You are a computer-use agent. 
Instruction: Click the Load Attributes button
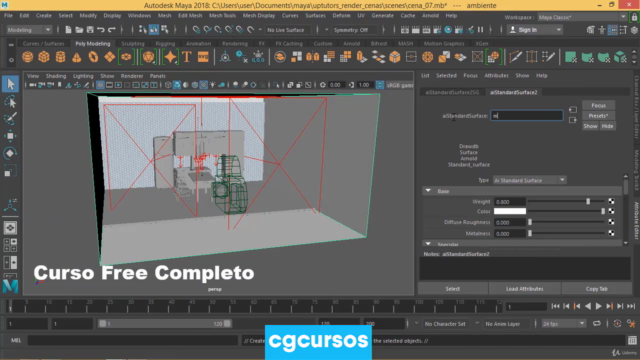(524, 289)
